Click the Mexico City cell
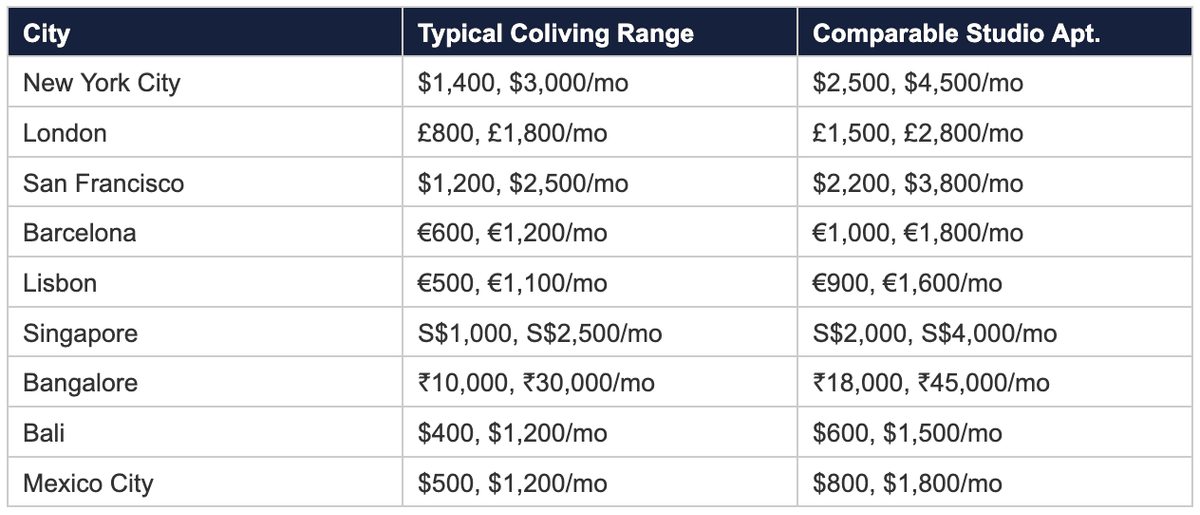This screenshot has height=515, width=1200. coord(88,483)
